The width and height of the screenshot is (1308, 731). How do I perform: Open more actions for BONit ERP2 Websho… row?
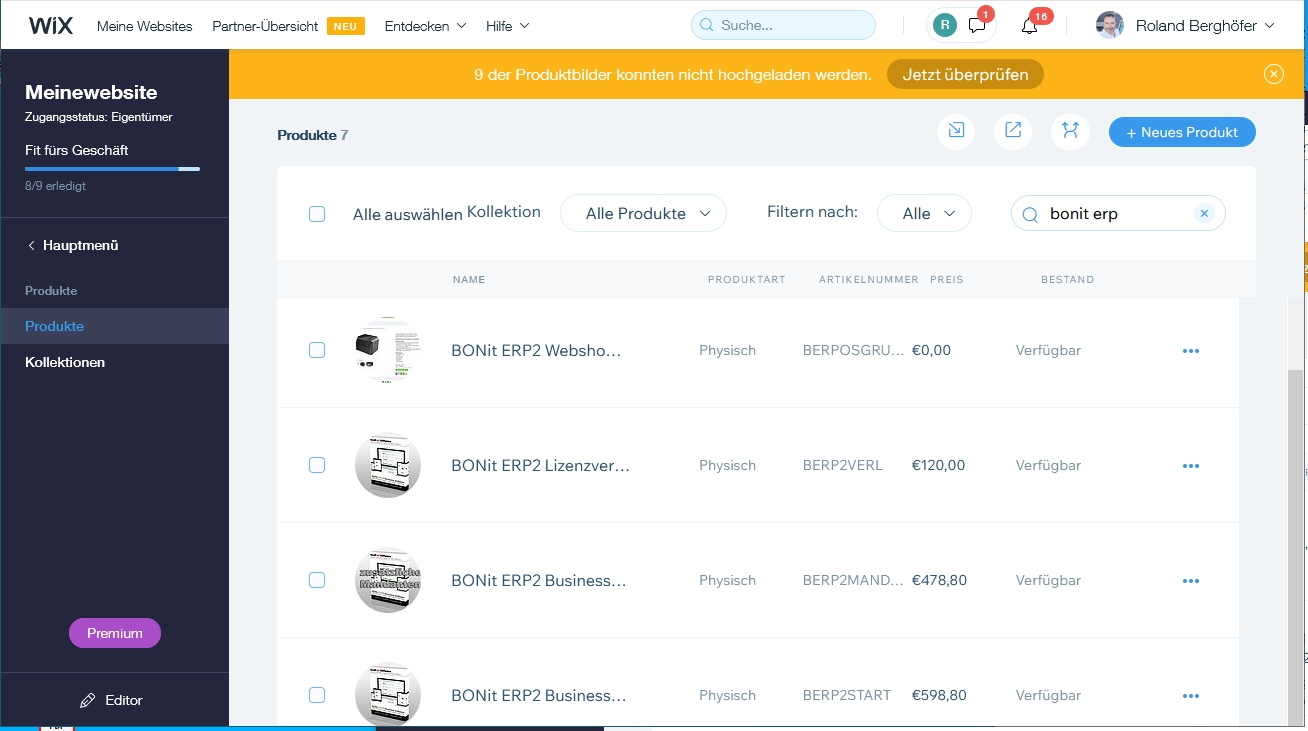coord(1190,351)
